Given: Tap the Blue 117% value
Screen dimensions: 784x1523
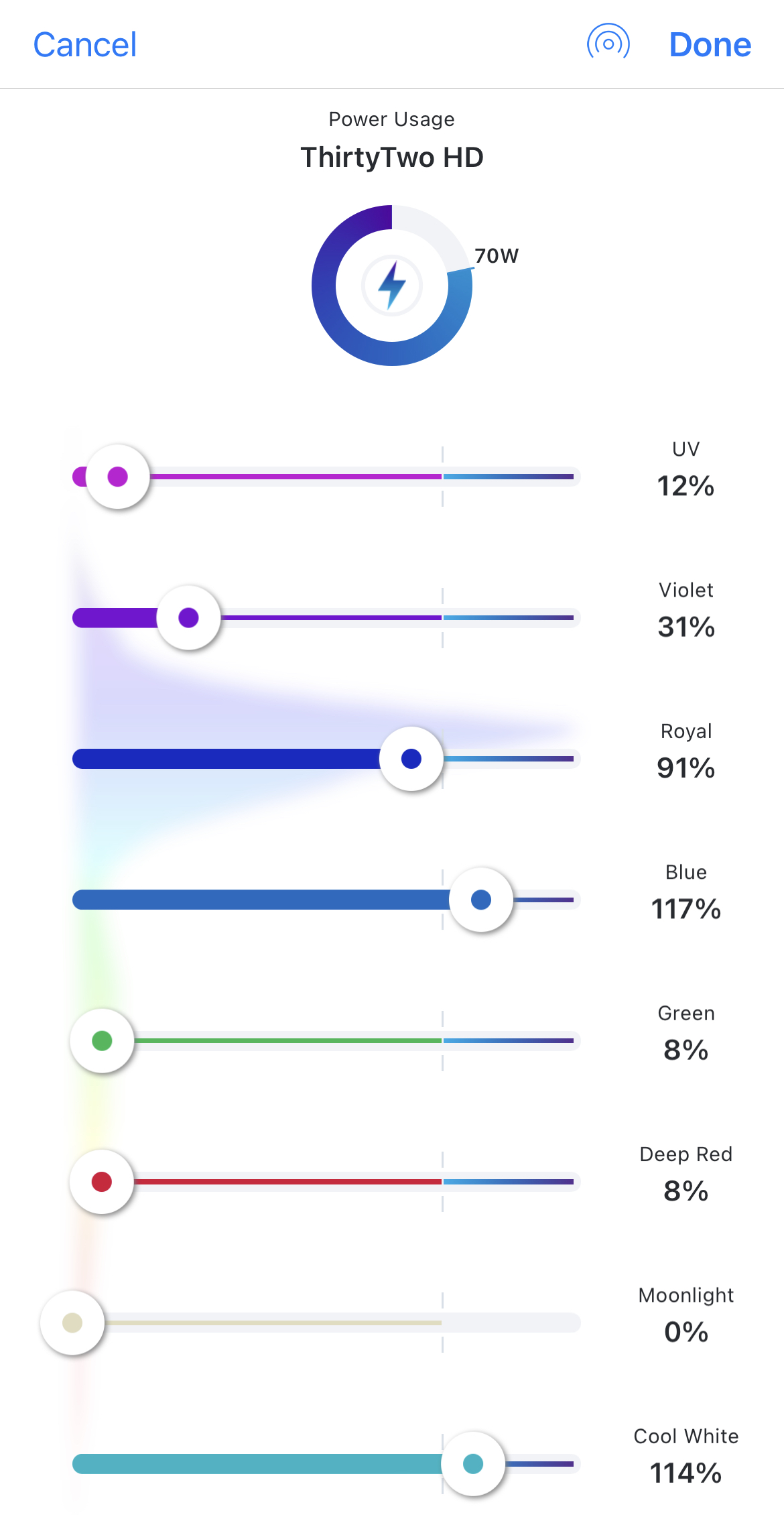Looking at the screenshot, I should coord(685,909).
